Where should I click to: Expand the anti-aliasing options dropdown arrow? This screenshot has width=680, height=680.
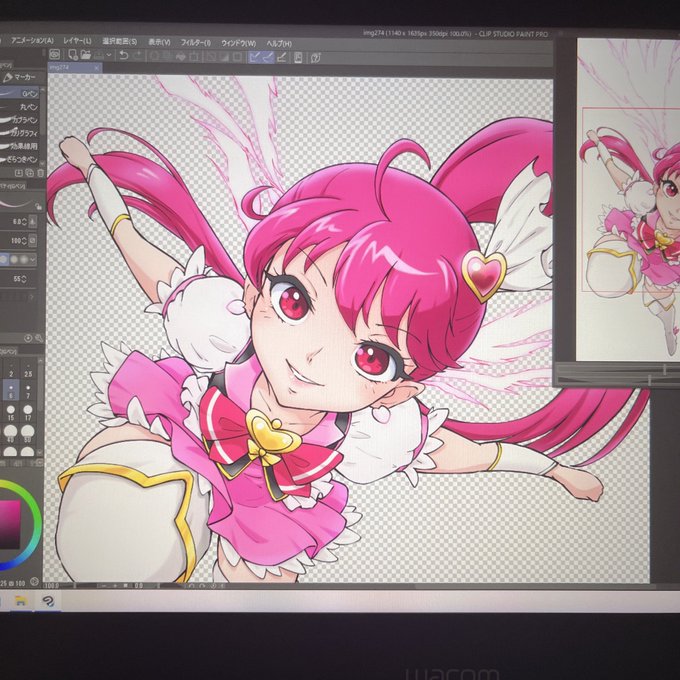click(33, 259)
